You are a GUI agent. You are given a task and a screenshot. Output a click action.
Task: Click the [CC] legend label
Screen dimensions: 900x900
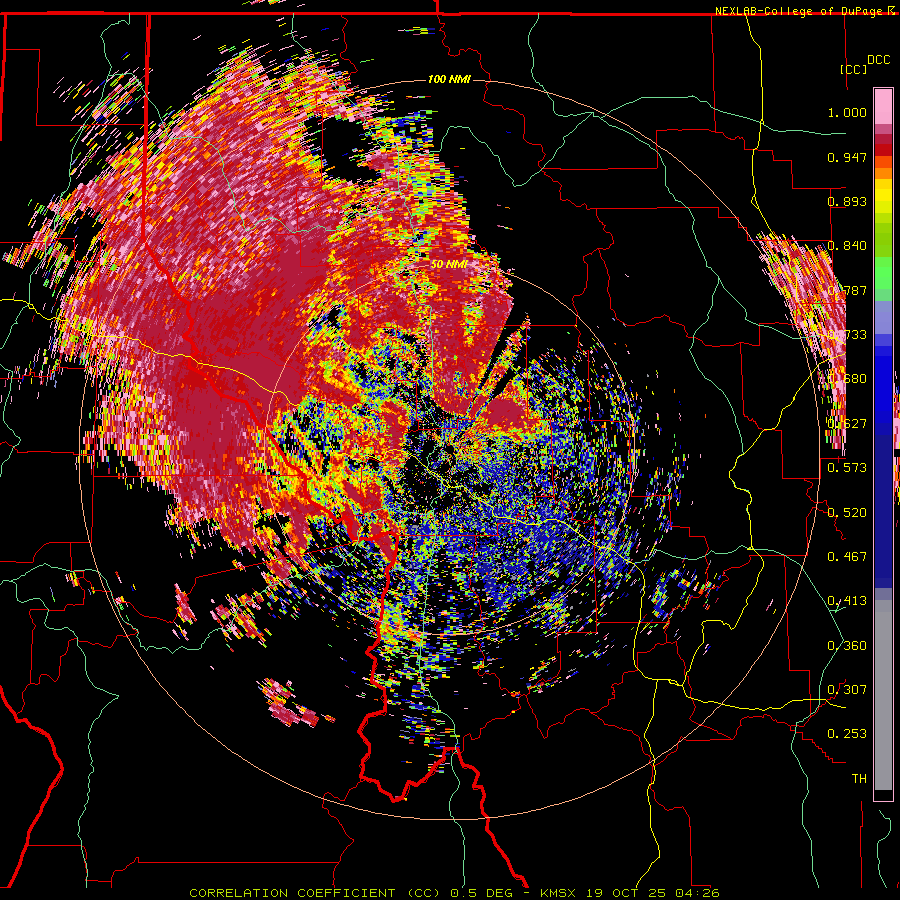[853, 69]
